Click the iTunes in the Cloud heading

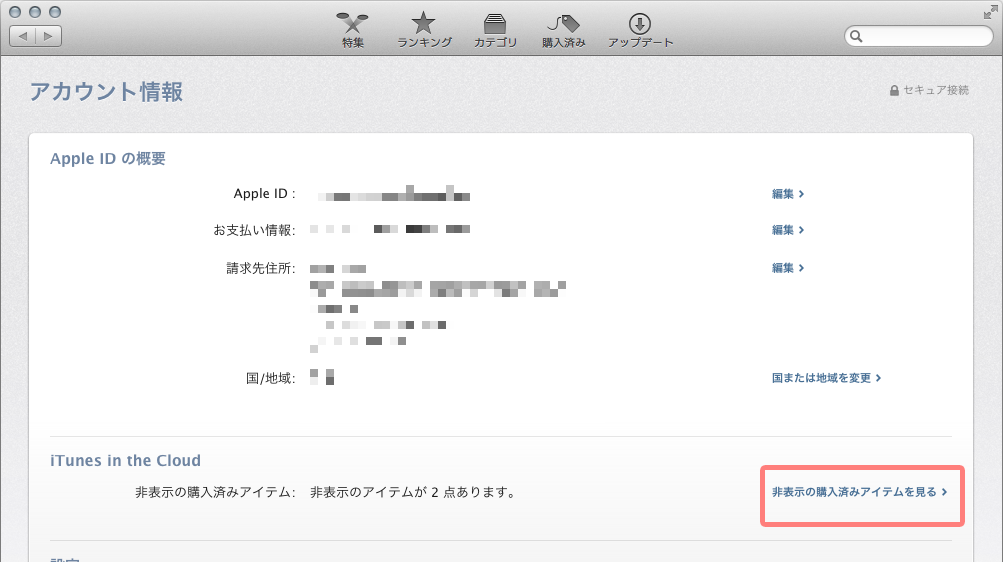tap(125, 460)
